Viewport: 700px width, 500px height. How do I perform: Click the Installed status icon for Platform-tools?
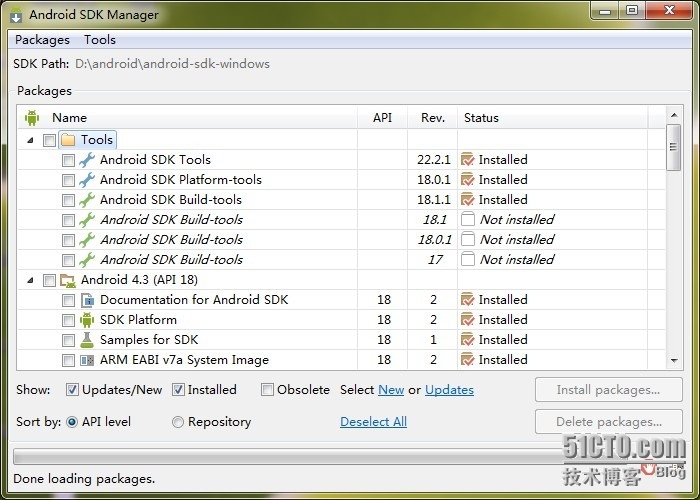(x=467, y=179)
